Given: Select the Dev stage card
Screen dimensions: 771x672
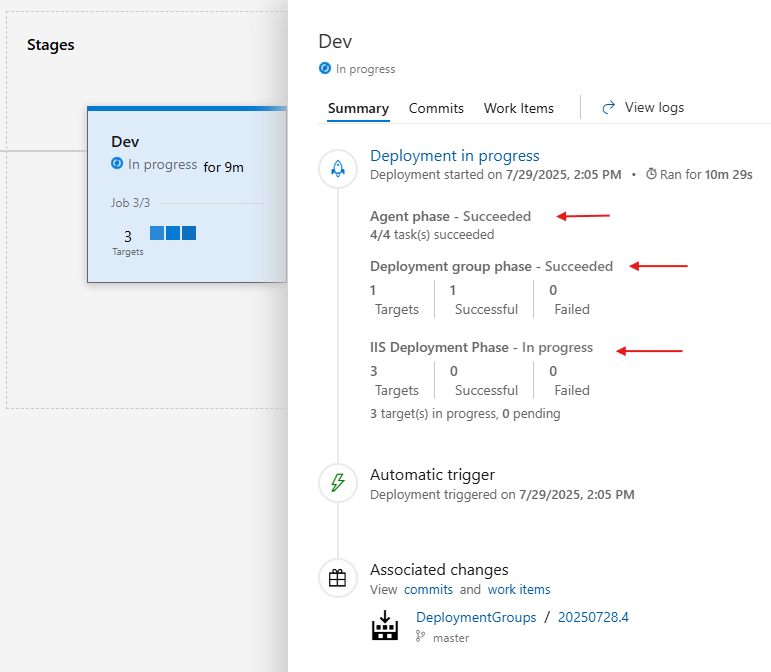Looking at the screenshot, I should [187, 194].
